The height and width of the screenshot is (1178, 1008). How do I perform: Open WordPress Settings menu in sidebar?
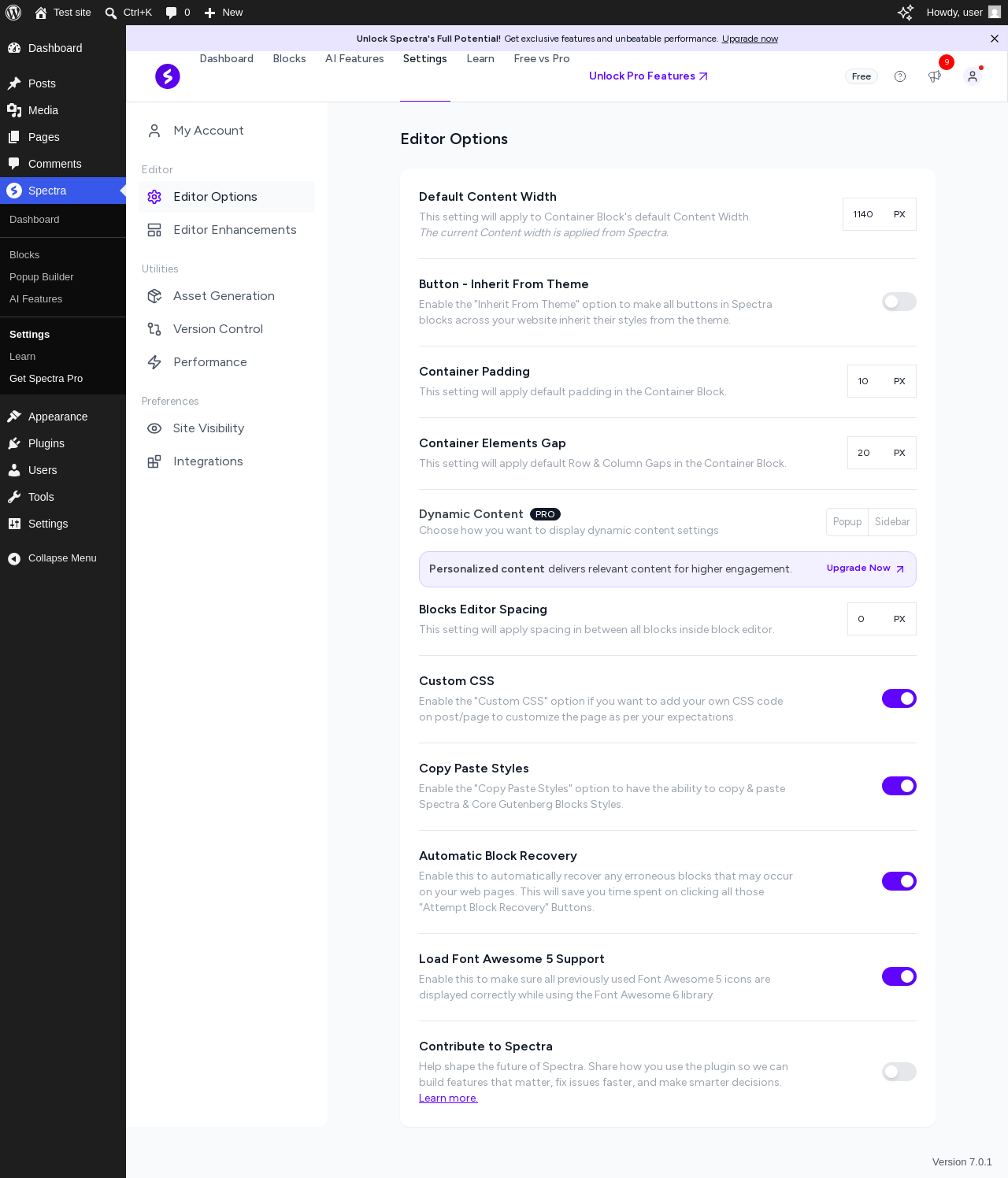pyautogui.click(x=63, y=524)
